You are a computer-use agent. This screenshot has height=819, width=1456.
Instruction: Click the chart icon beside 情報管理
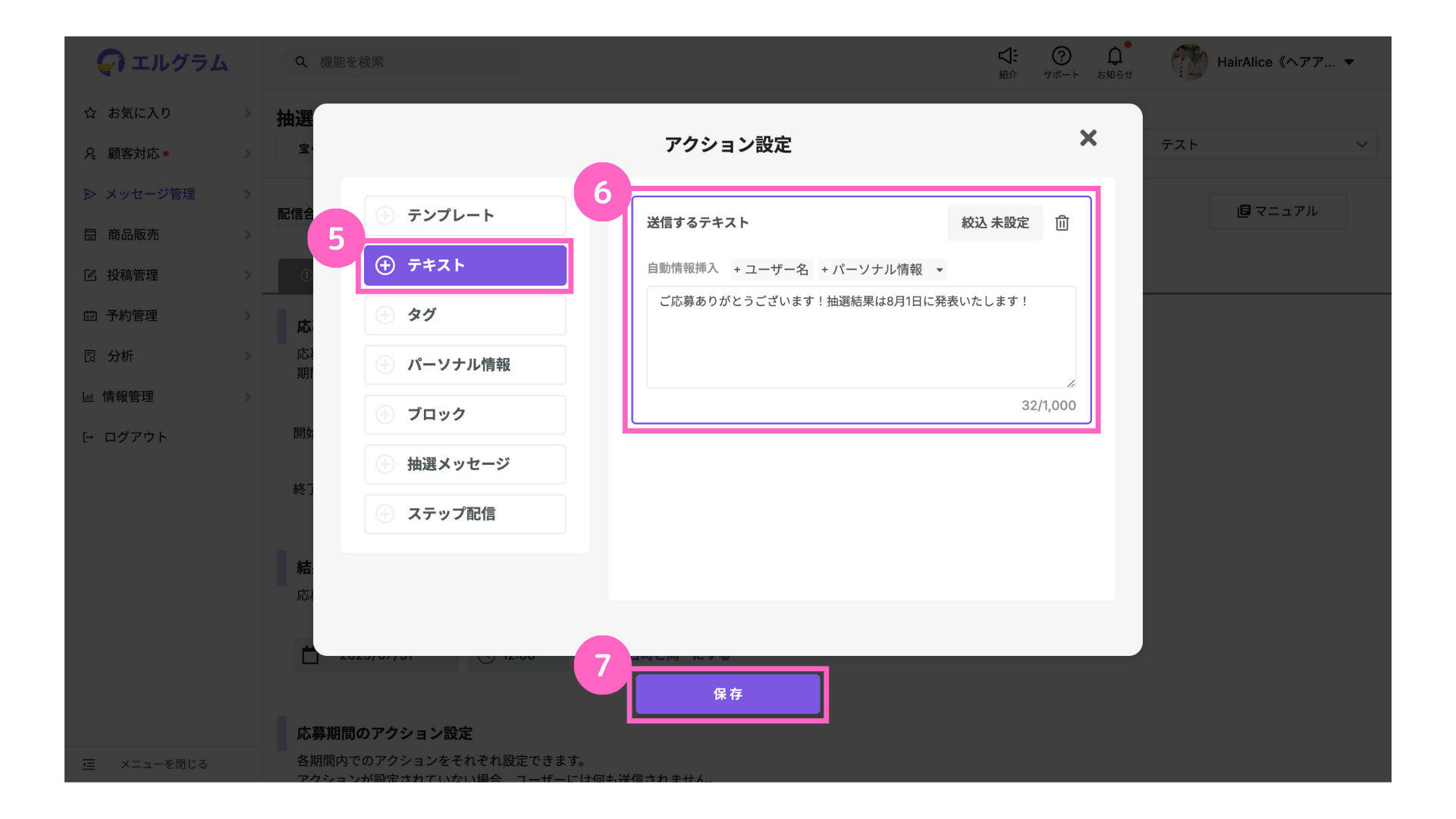click(x=89, y=397)
